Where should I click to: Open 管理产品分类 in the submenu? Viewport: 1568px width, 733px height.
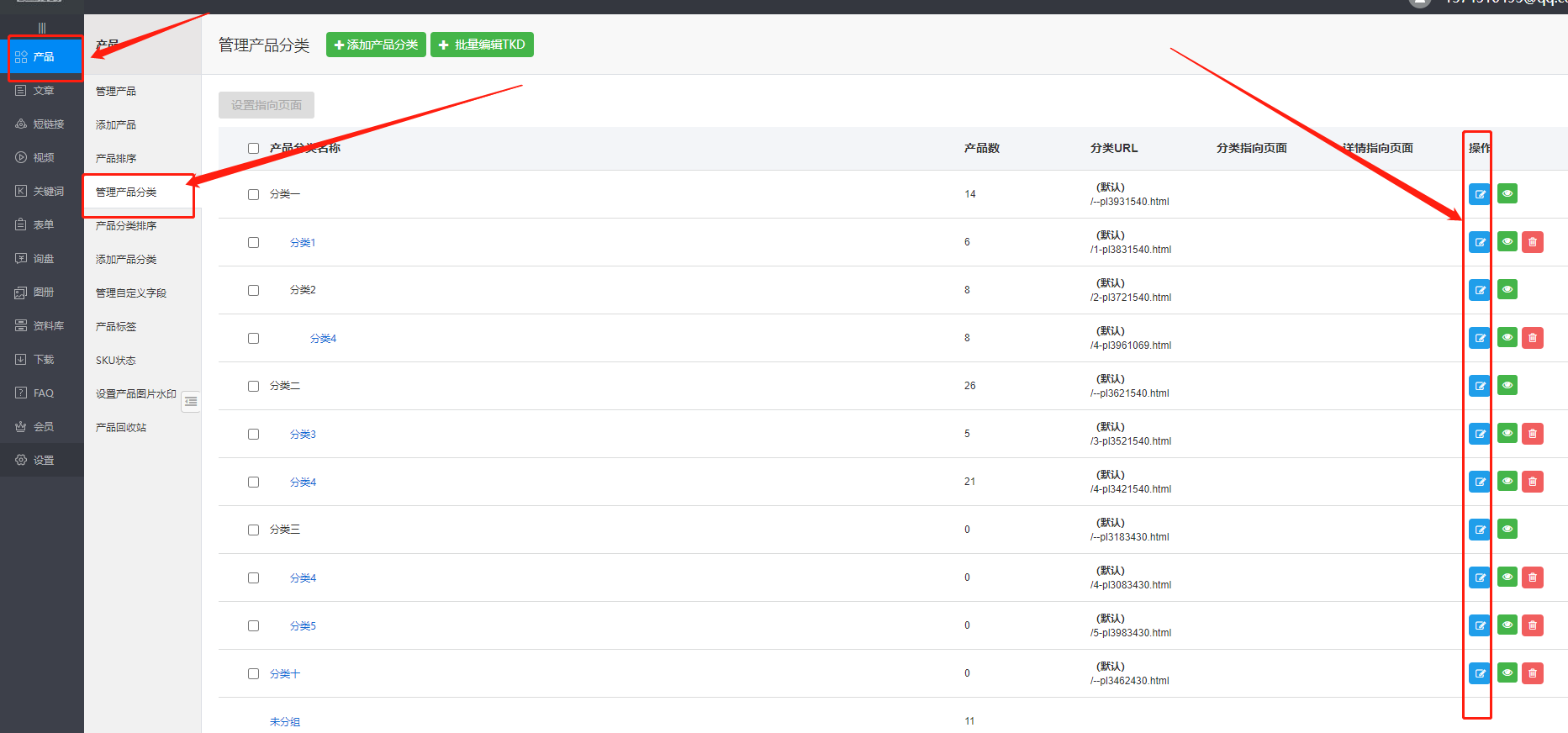coord(126,192)
